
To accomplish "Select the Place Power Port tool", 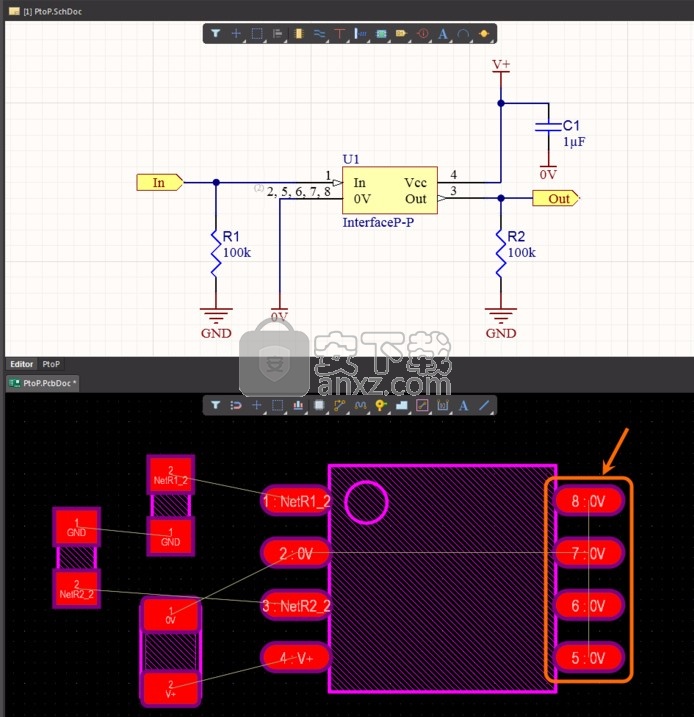I will [x=340, y=33].
